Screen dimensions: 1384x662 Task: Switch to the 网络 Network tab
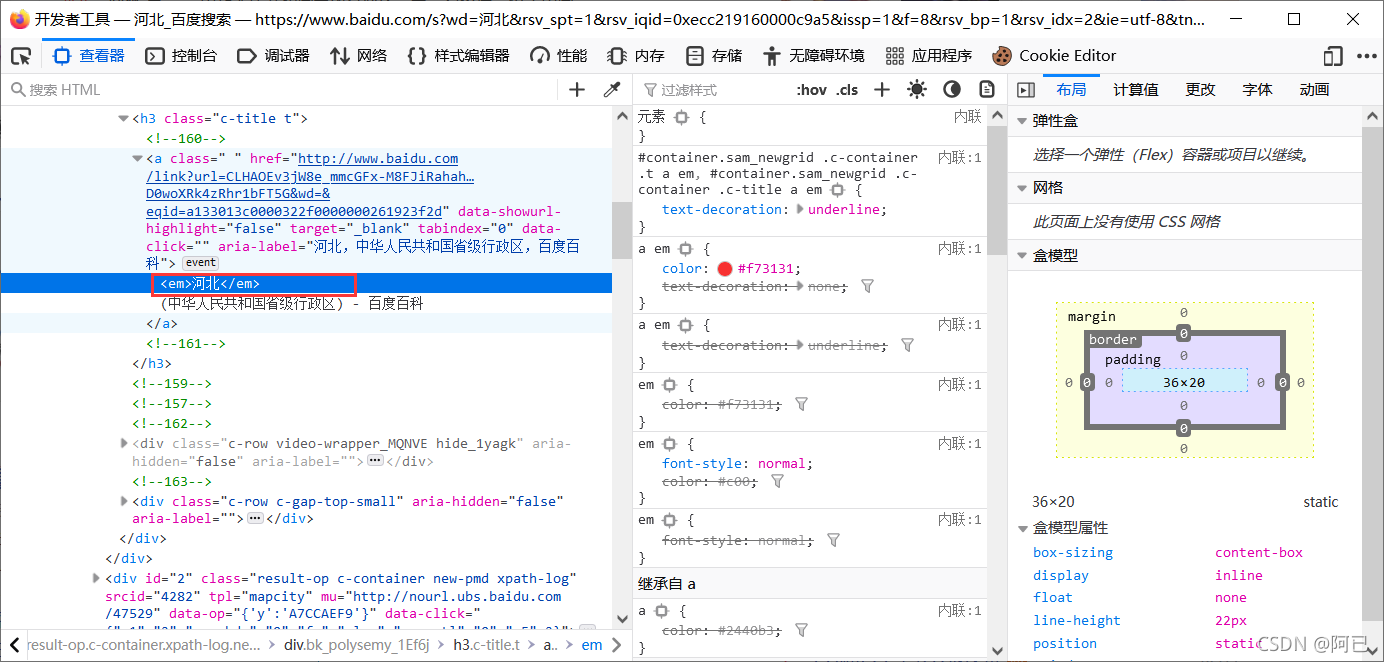pyautogui.click(x=359, y=56)
